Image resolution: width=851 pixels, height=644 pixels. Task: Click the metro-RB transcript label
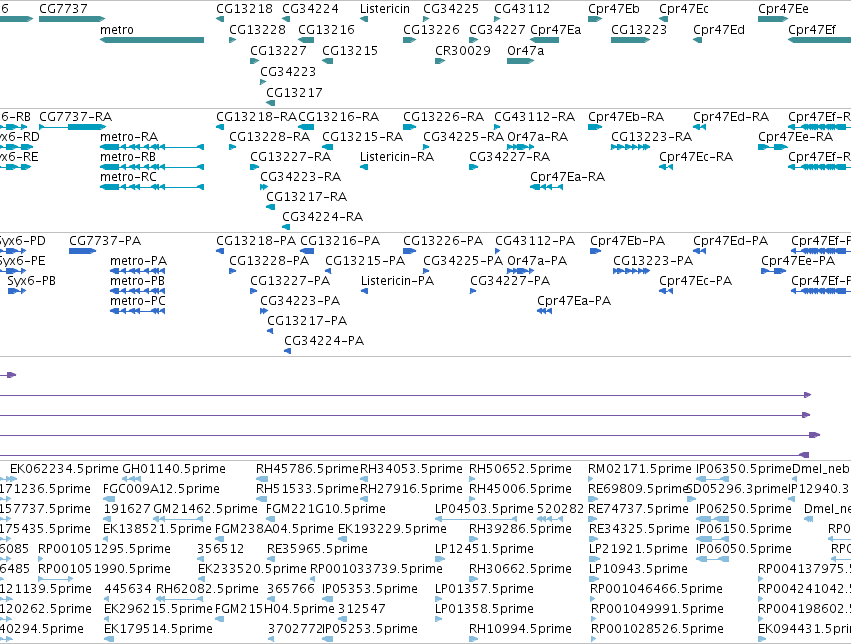tap(128, 157)
